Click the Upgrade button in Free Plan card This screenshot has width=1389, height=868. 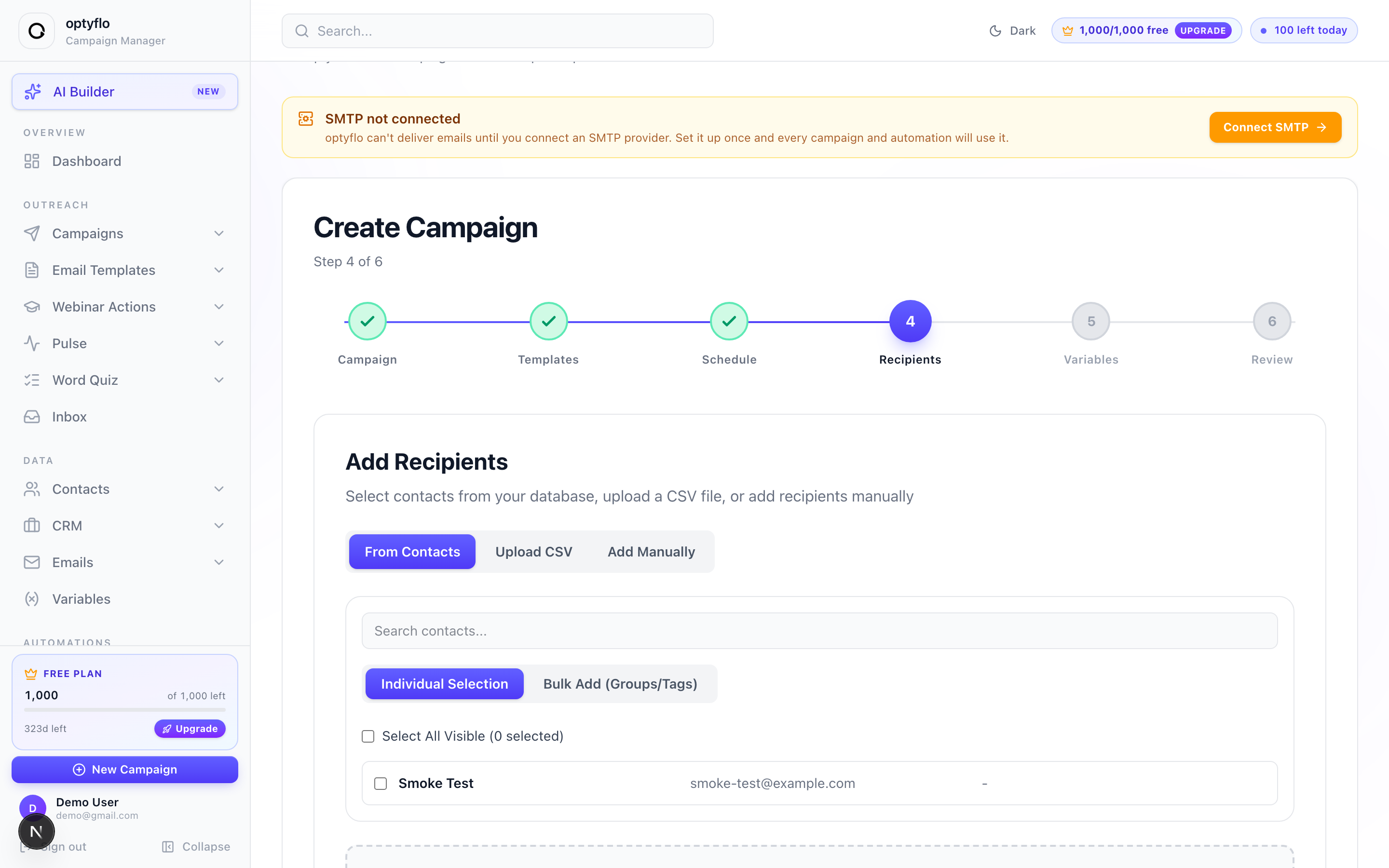190,729
